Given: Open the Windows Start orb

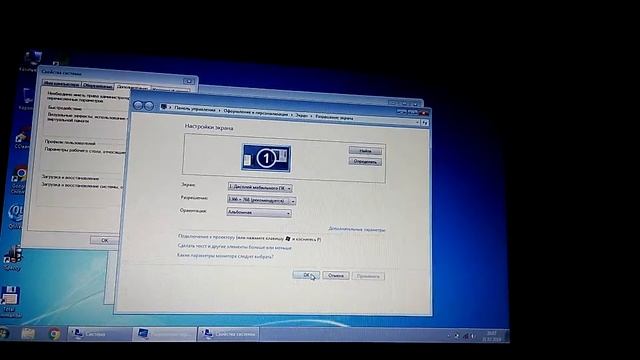Looking at the screenshot, I should tap(5, 333).
